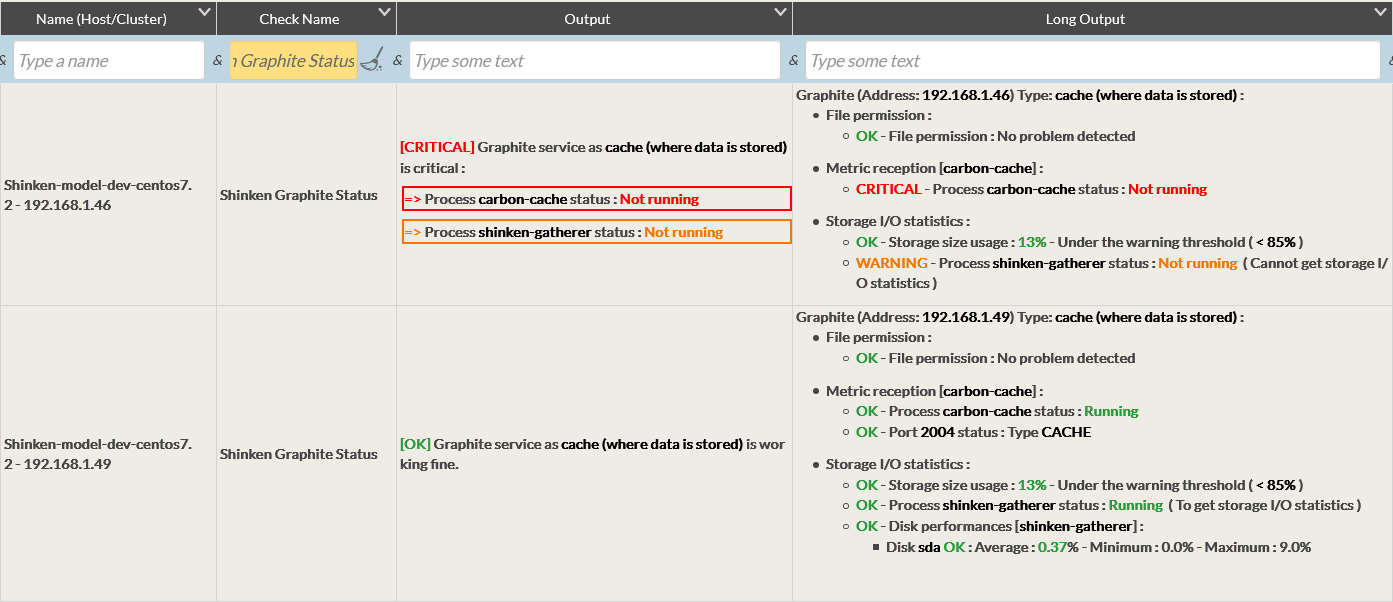Viewport: 1393px width, 602px height.
Task: Click the Long Output filter text field
Action: tap(1092, 61)
